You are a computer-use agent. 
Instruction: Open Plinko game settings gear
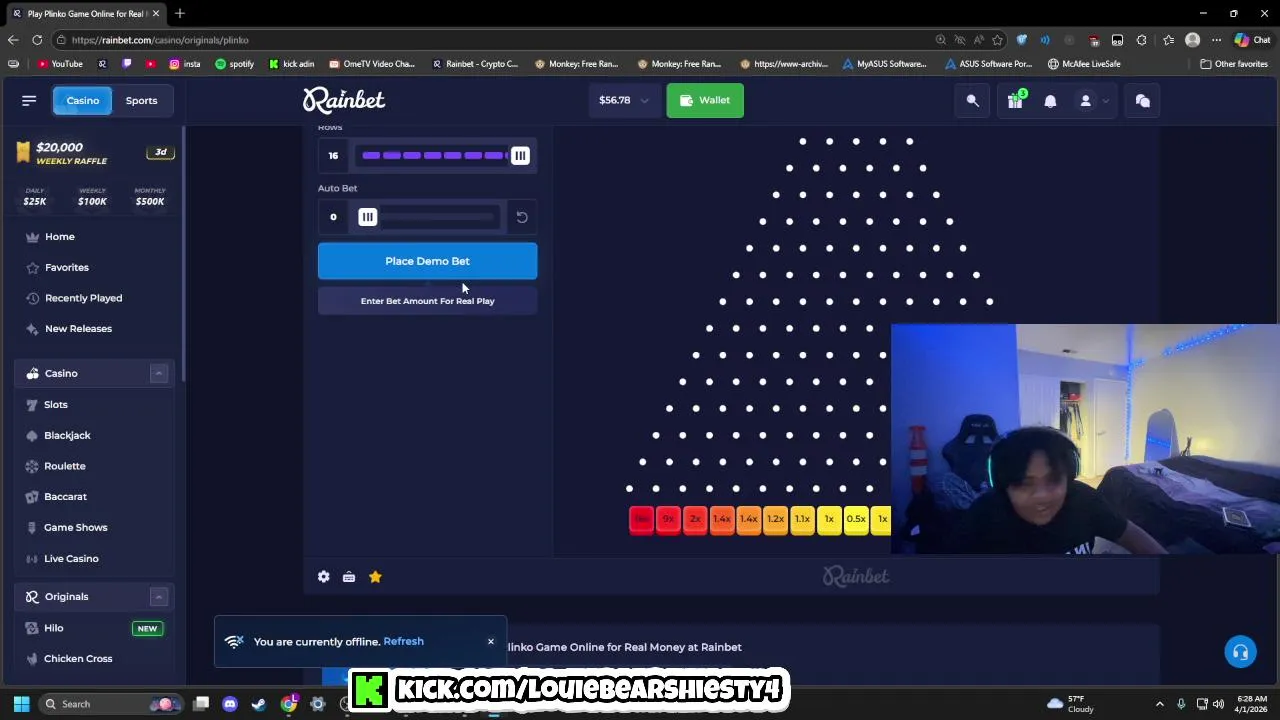point(323,577)
